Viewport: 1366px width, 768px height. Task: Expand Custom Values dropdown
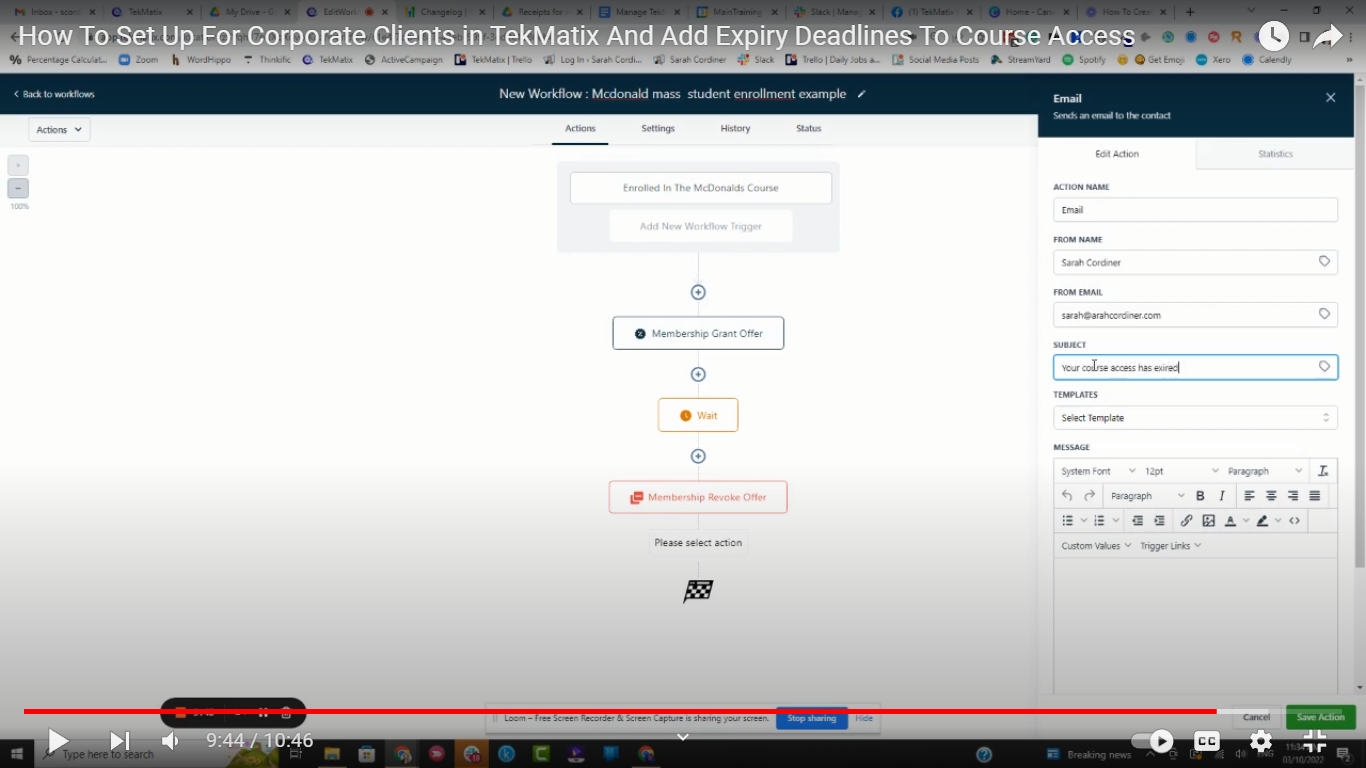coord(1096,546)
